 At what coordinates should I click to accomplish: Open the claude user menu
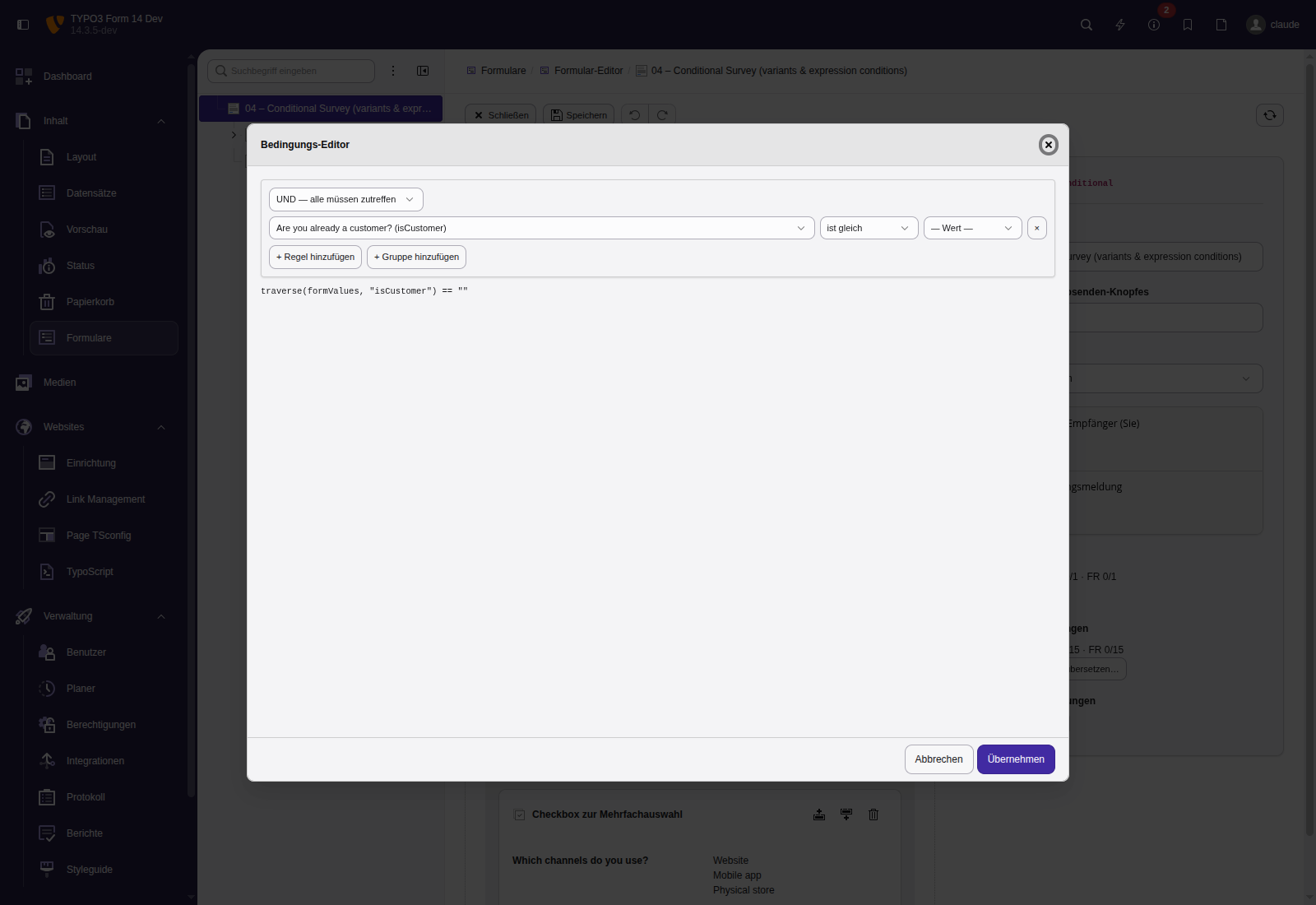click(x=1273, y=25)
